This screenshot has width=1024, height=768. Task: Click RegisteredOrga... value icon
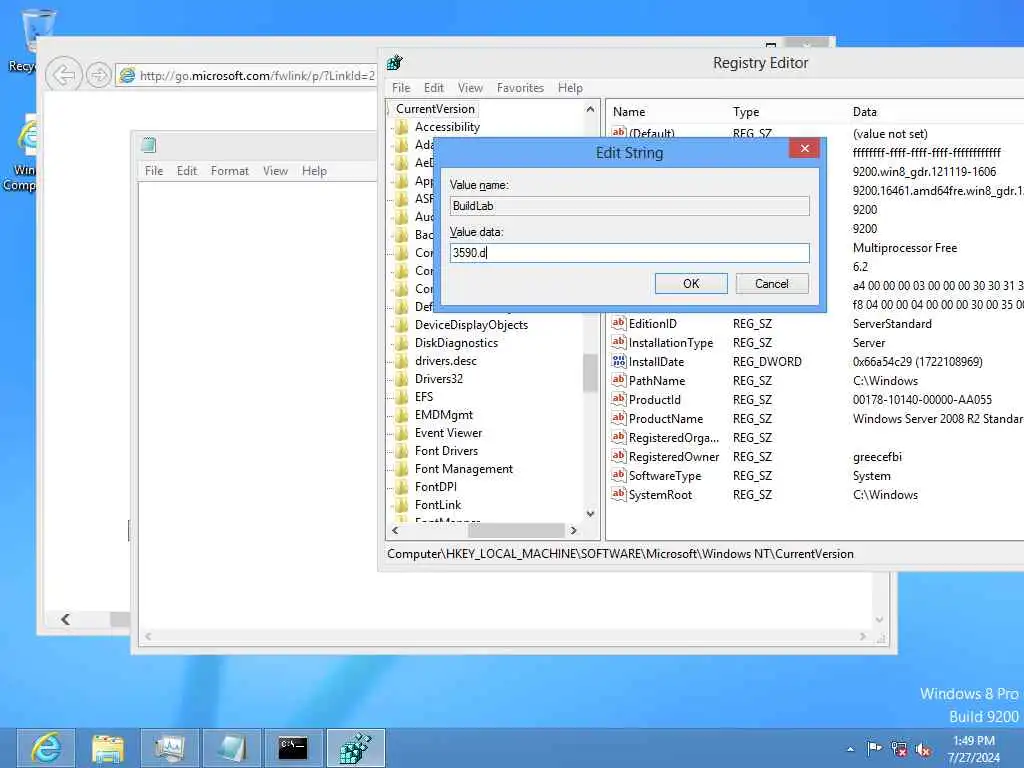coord(618,437)
